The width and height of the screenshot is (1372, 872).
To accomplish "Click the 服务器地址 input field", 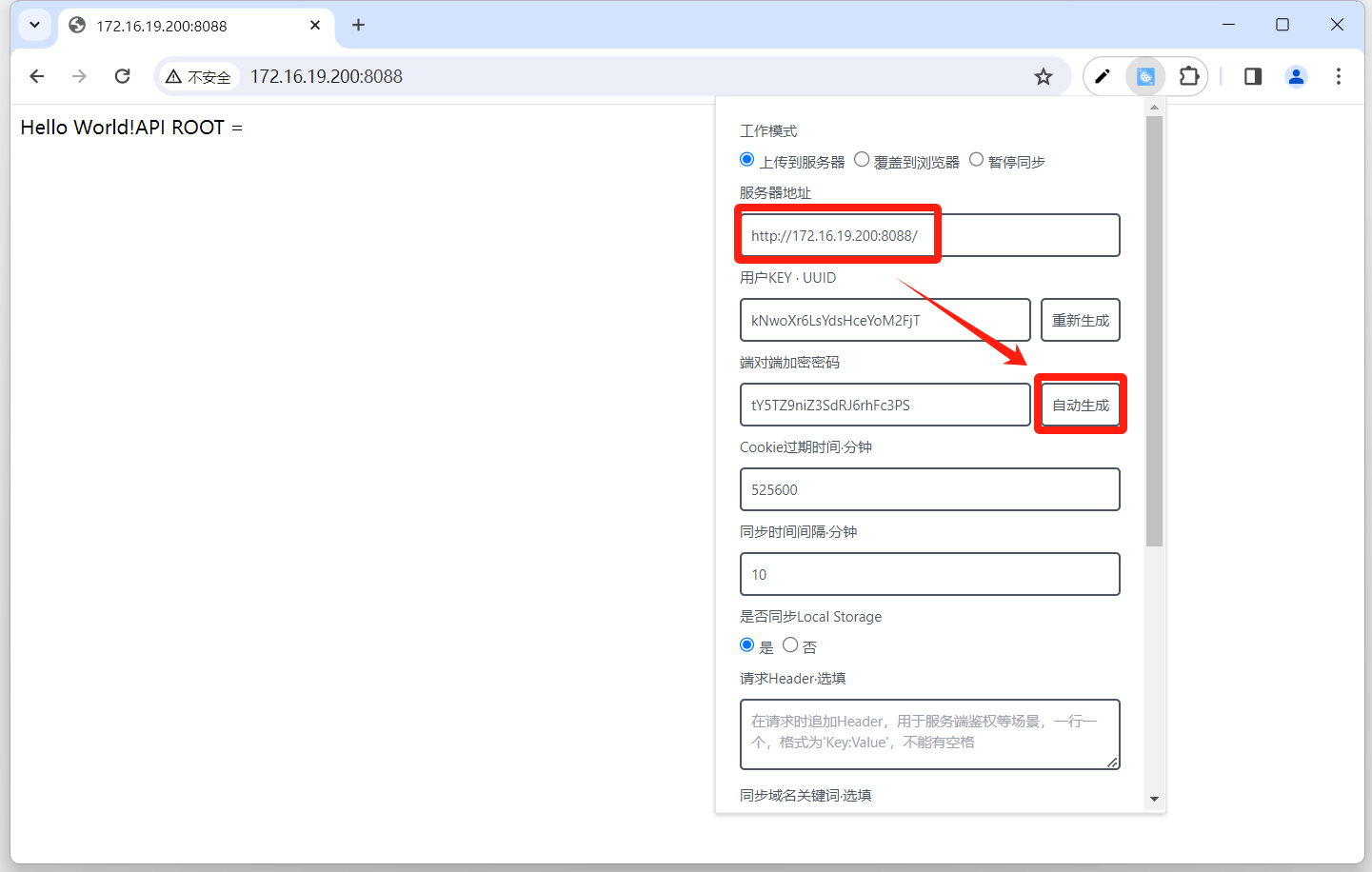I will pos(928,235).
